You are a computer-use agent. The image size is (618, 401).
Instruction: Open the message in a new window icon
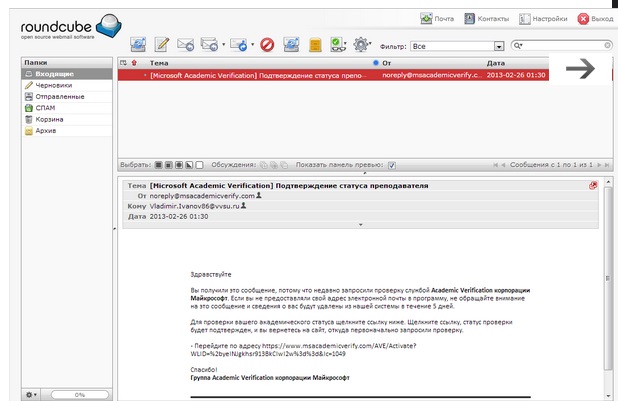[593, 185]
